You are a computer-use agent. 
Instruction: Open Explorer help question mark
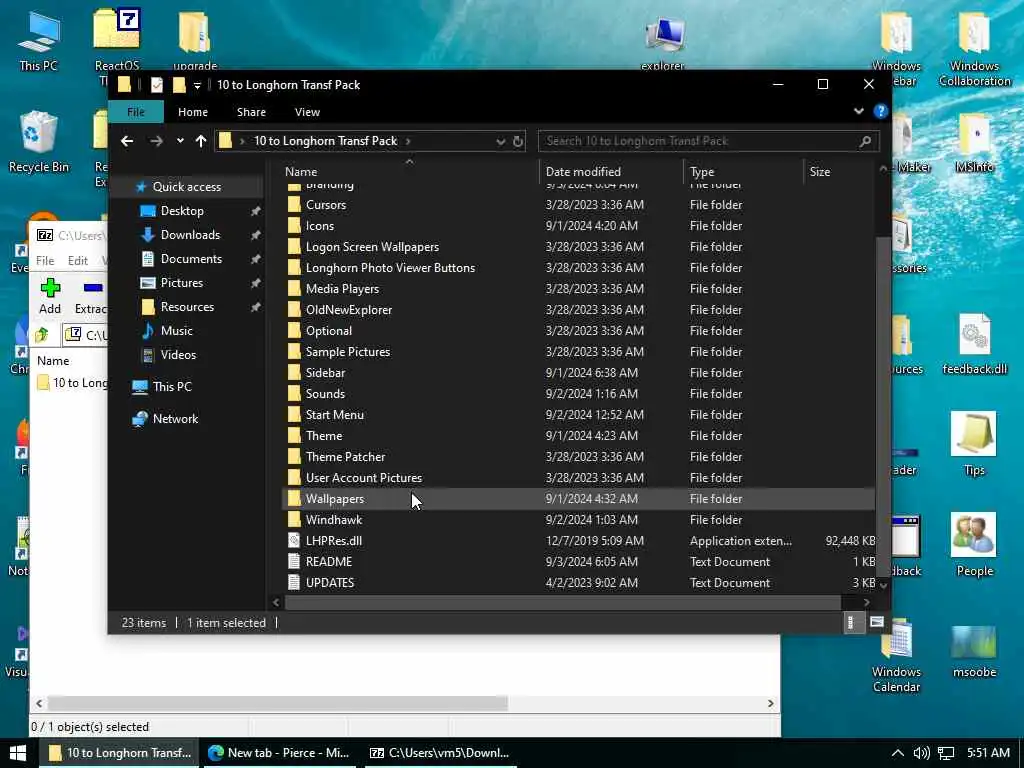click(880, 111)
